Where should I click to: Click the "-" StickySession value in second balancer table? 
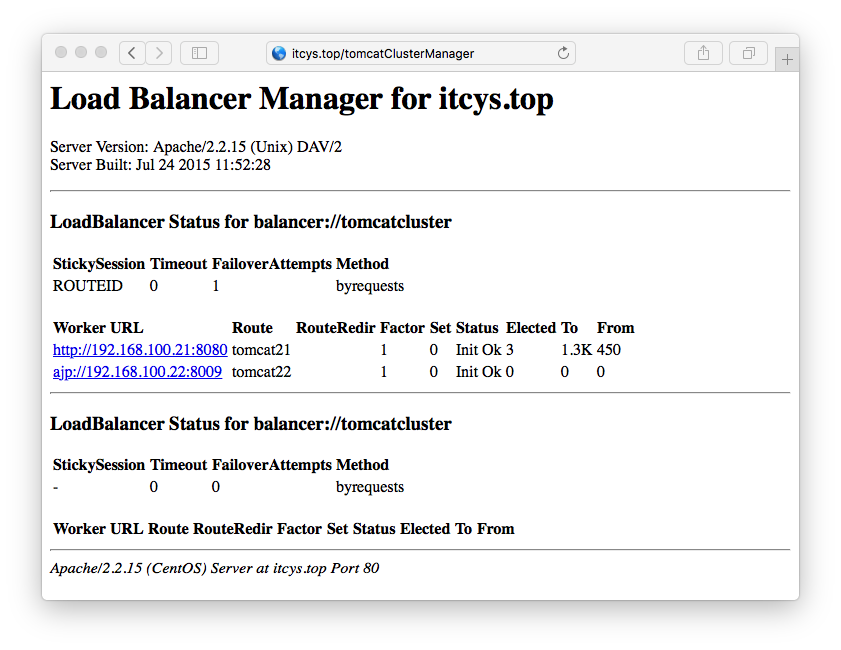56,487
